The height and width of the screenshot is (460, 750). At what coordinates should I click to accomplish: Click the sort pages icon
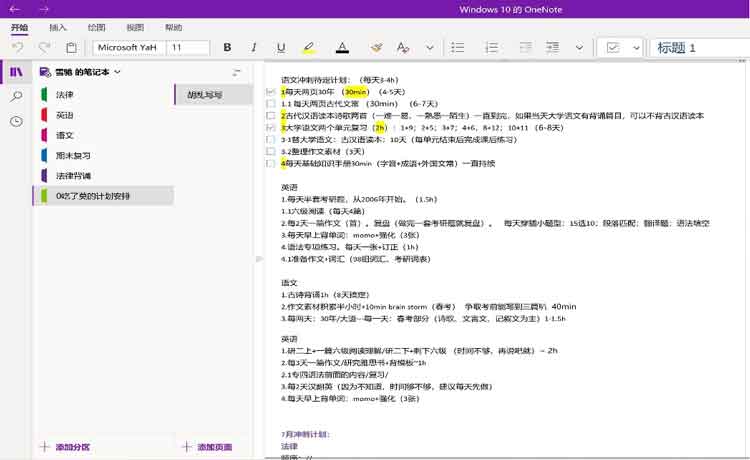(x=236, y=72)
